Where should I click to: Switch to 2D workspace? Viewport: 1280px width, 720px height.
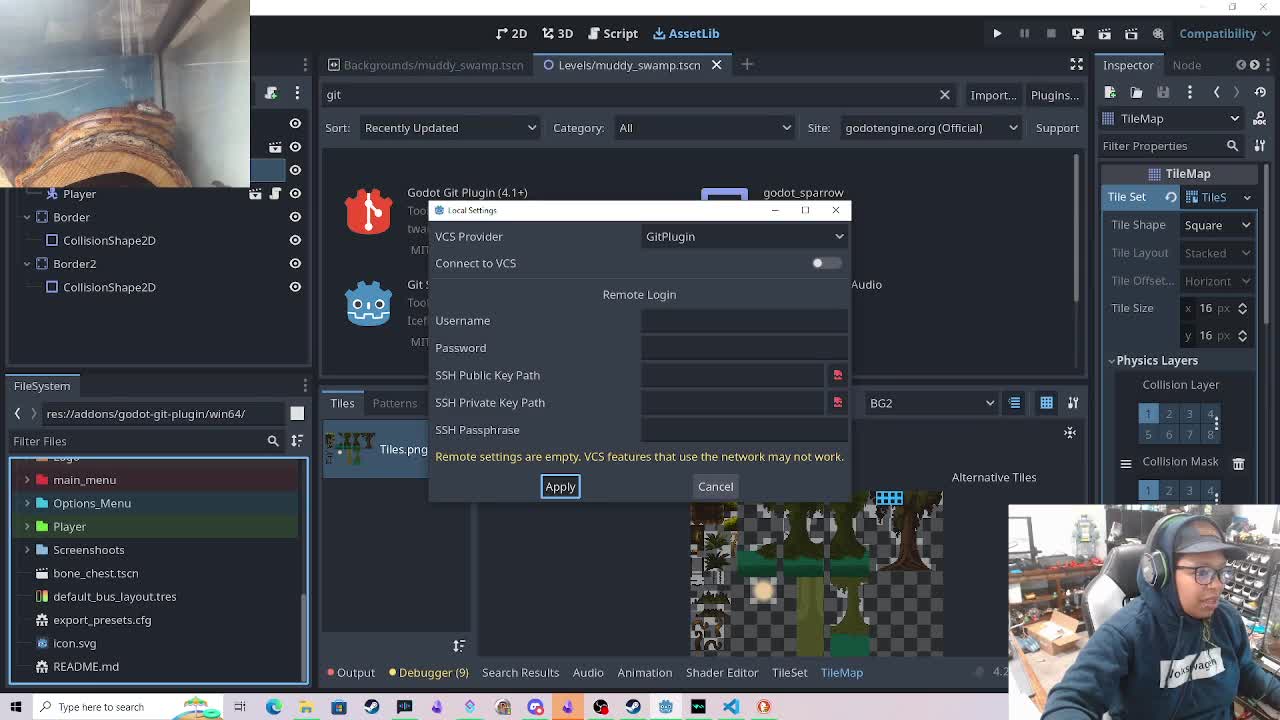coord(511,33)
